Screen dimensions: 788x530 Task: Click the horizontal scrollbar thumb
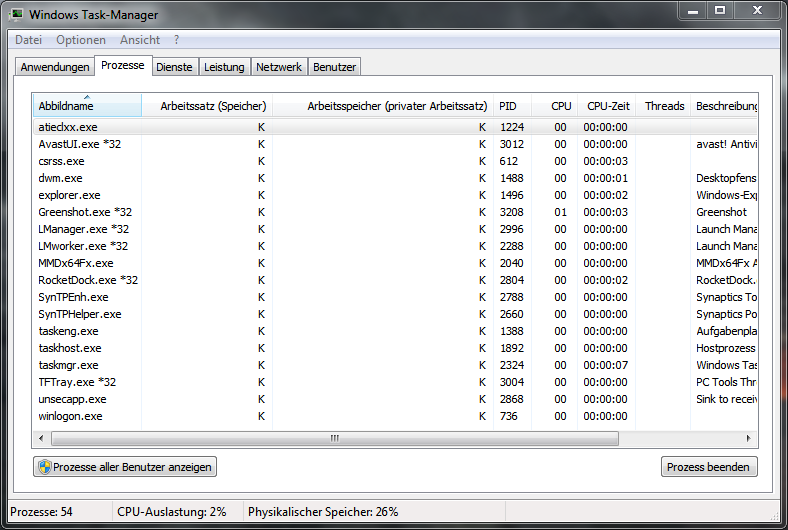(335, 438)
